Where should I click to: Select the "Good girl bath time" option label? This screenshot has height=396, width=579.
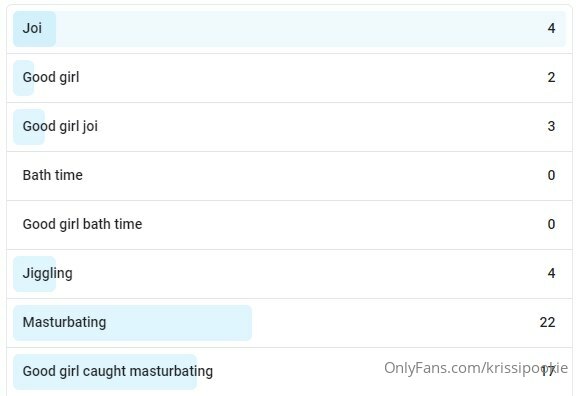82,224
